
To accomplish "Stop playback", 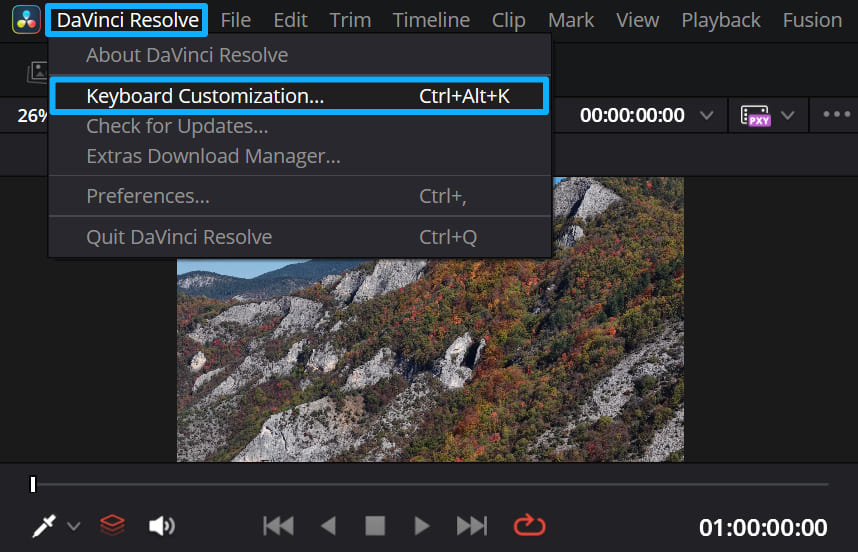I will tap(375, 526).
